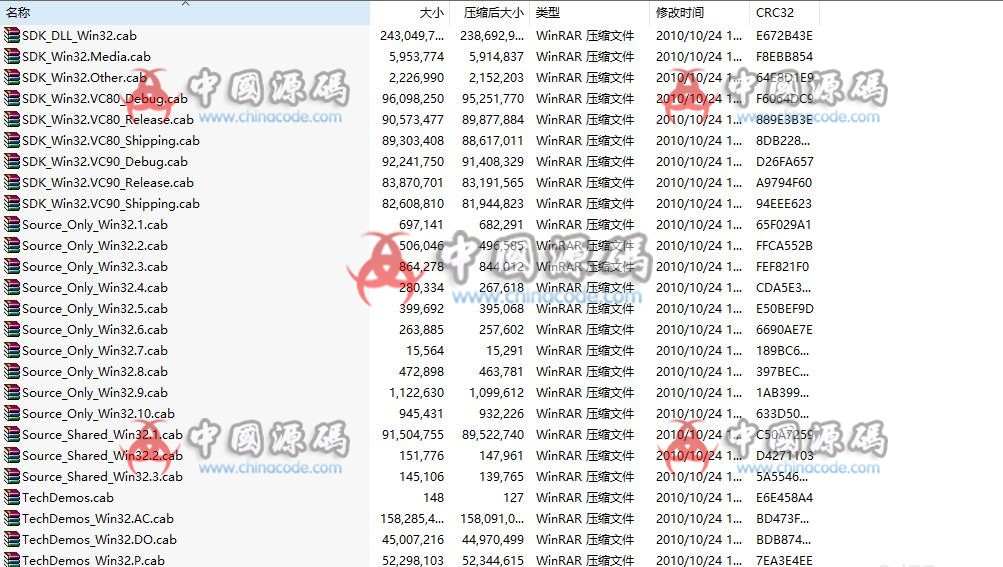
Task: Click the archive icon for Source_Shared_Win32.2.cab
Action: pos(12,456)
